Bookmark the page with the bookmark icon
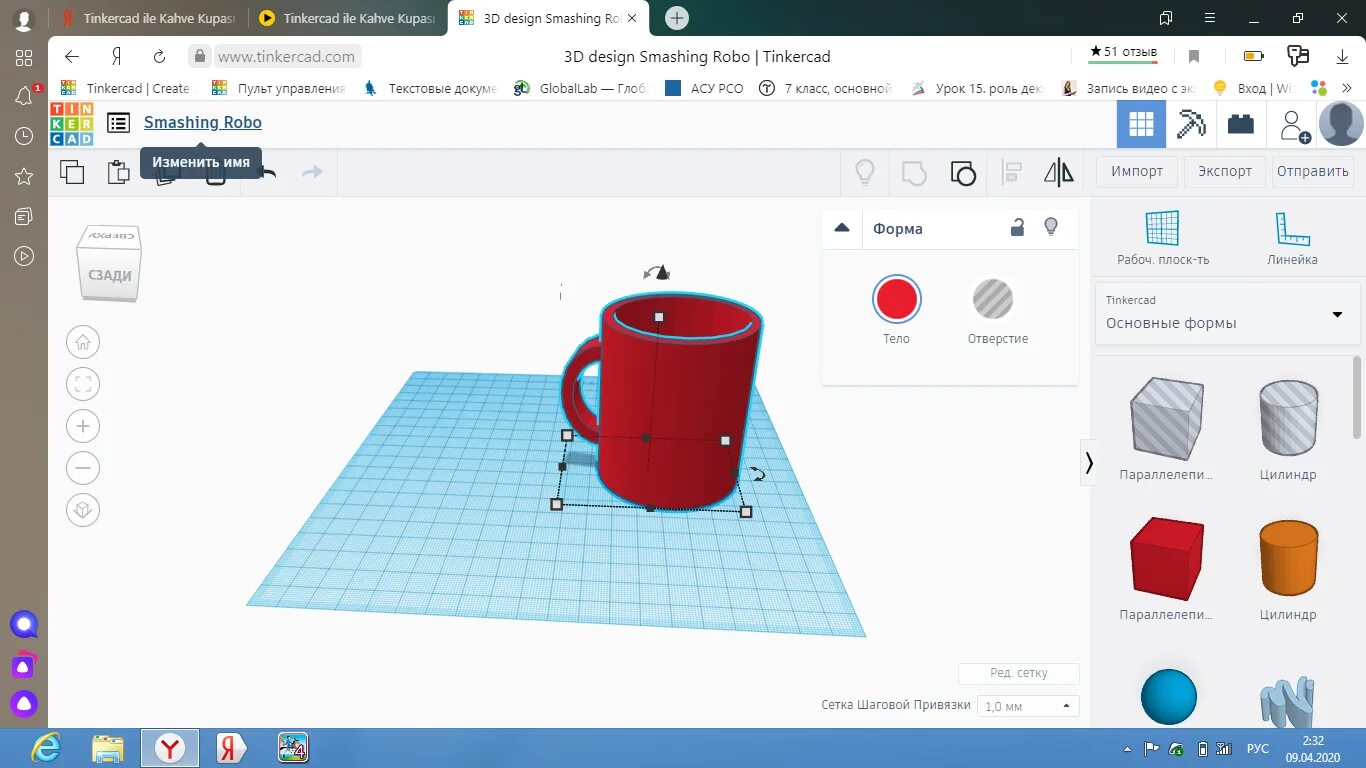The height and width of the screenshot is (768, 1366). point(1193,57)
